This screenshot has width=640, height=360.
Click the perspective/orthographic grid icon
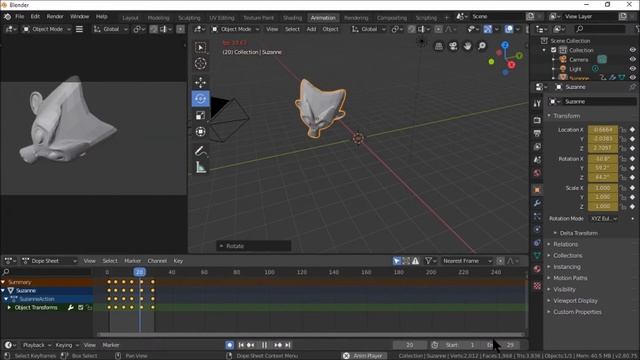point(438,46)
